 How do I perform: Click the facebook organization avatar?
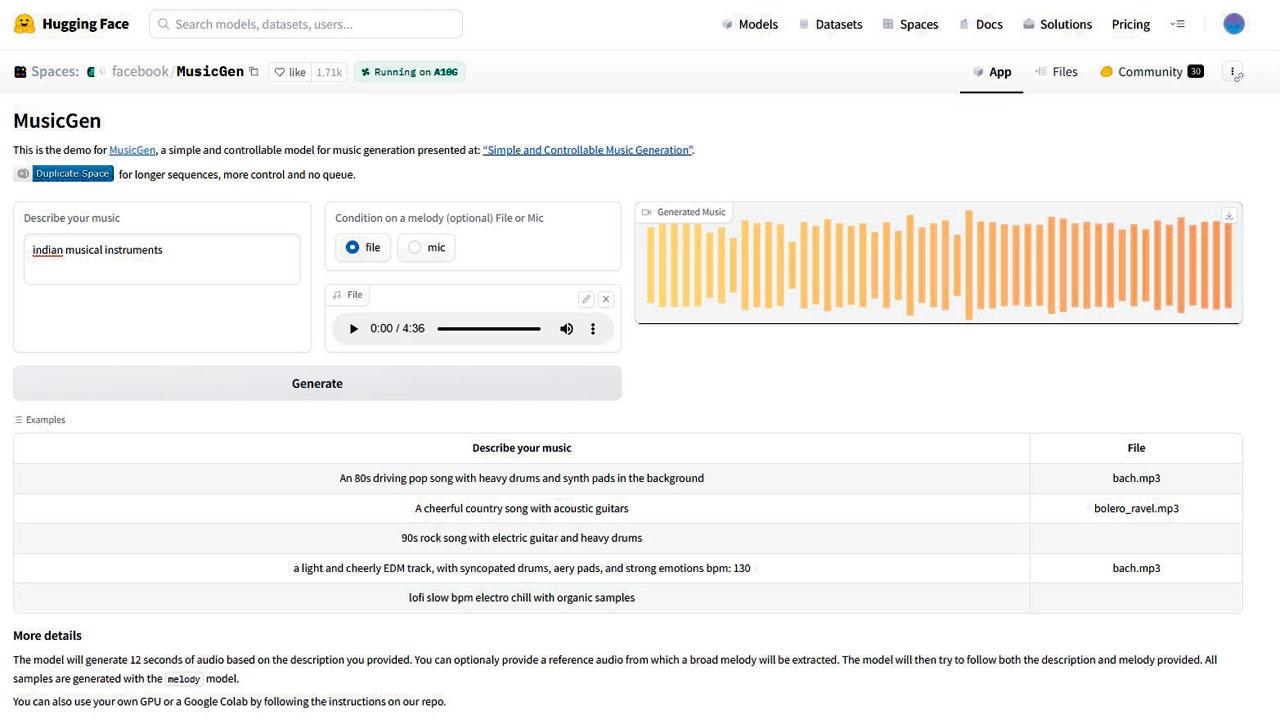pyautogui.click(x=92, y=72)
